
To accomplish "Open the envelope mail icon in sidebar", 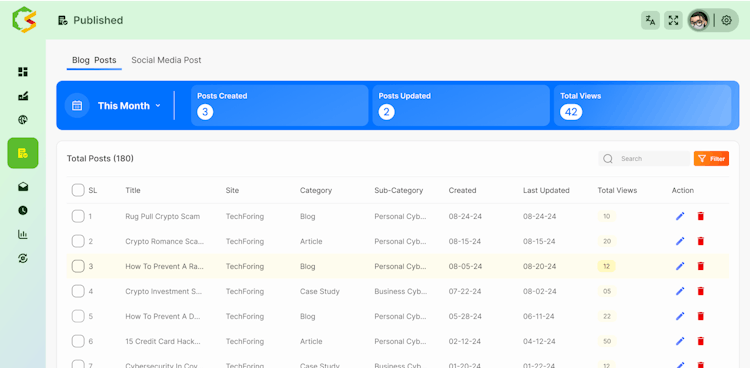I will coord(23,187).
